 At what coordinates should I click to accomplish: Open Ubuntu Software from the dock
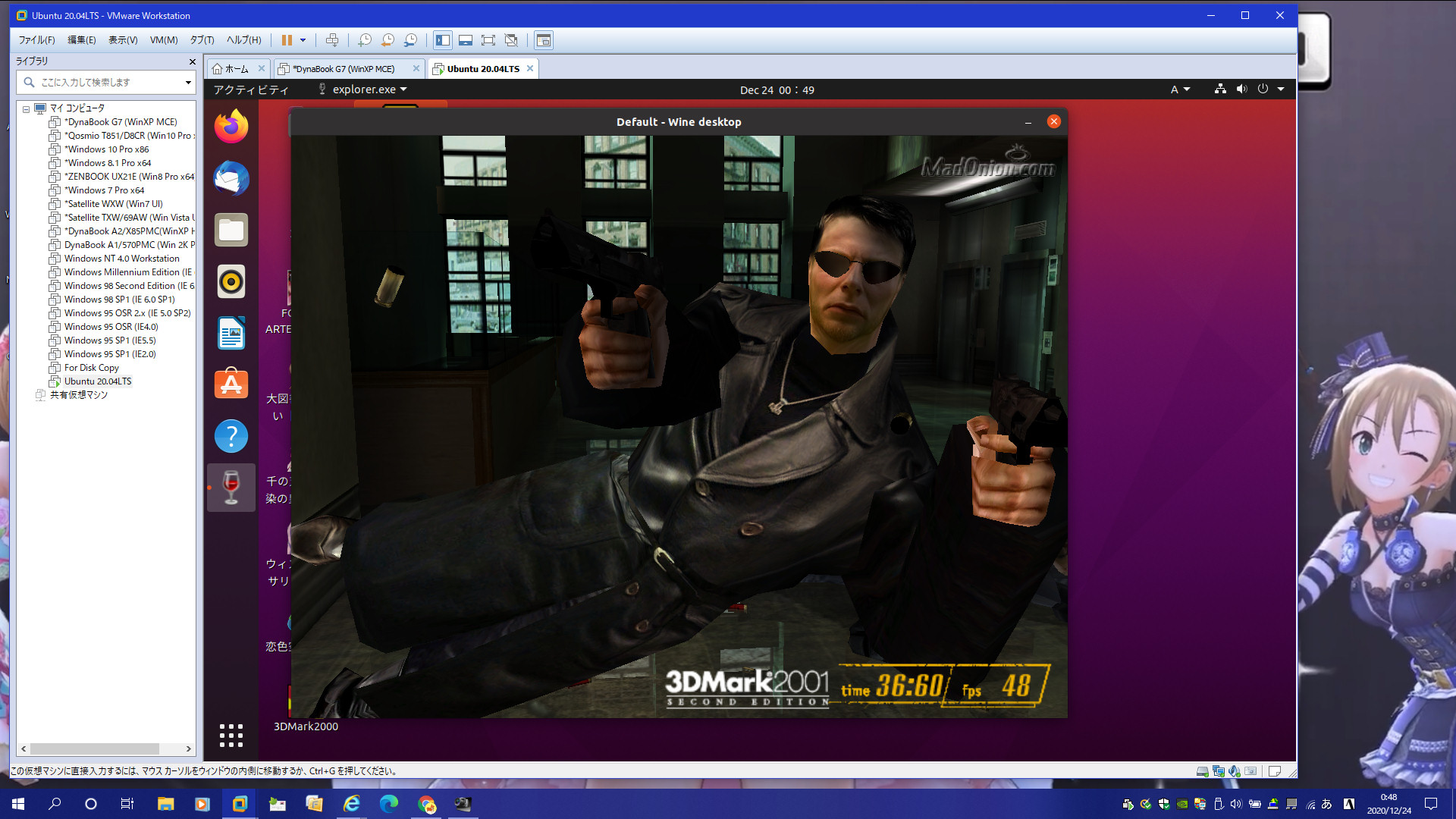click(x=231, y=384)
